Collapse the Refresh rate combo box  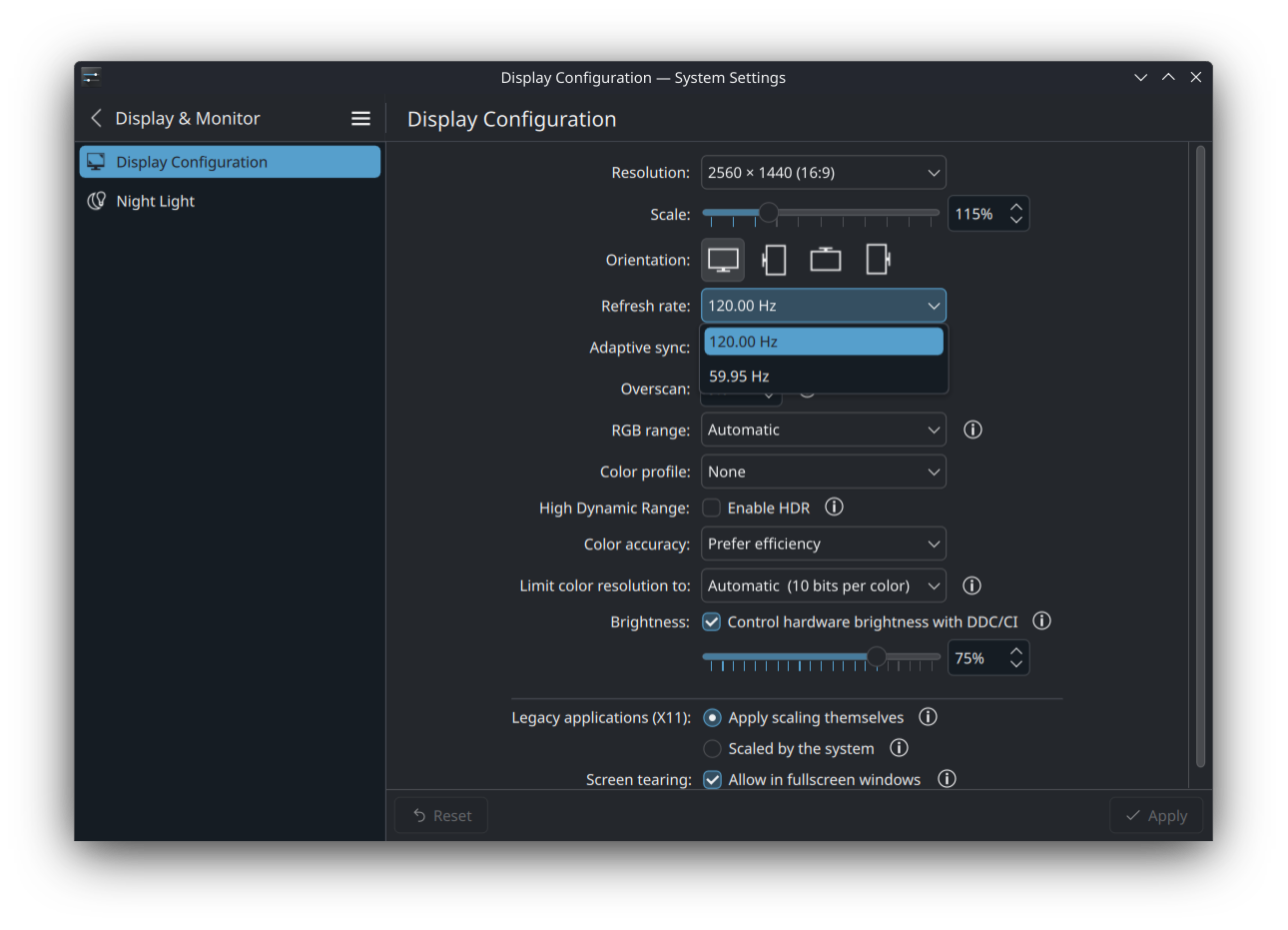tap(824, 306)
